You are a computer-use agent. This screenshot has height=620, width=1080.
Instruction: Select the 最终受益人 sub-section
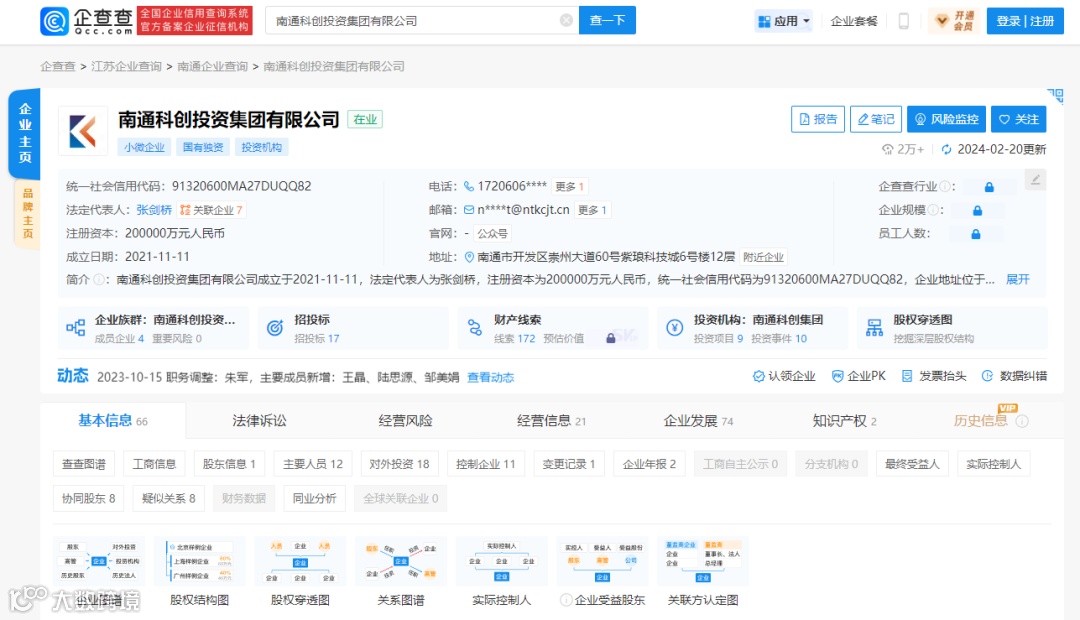(912, 464)
